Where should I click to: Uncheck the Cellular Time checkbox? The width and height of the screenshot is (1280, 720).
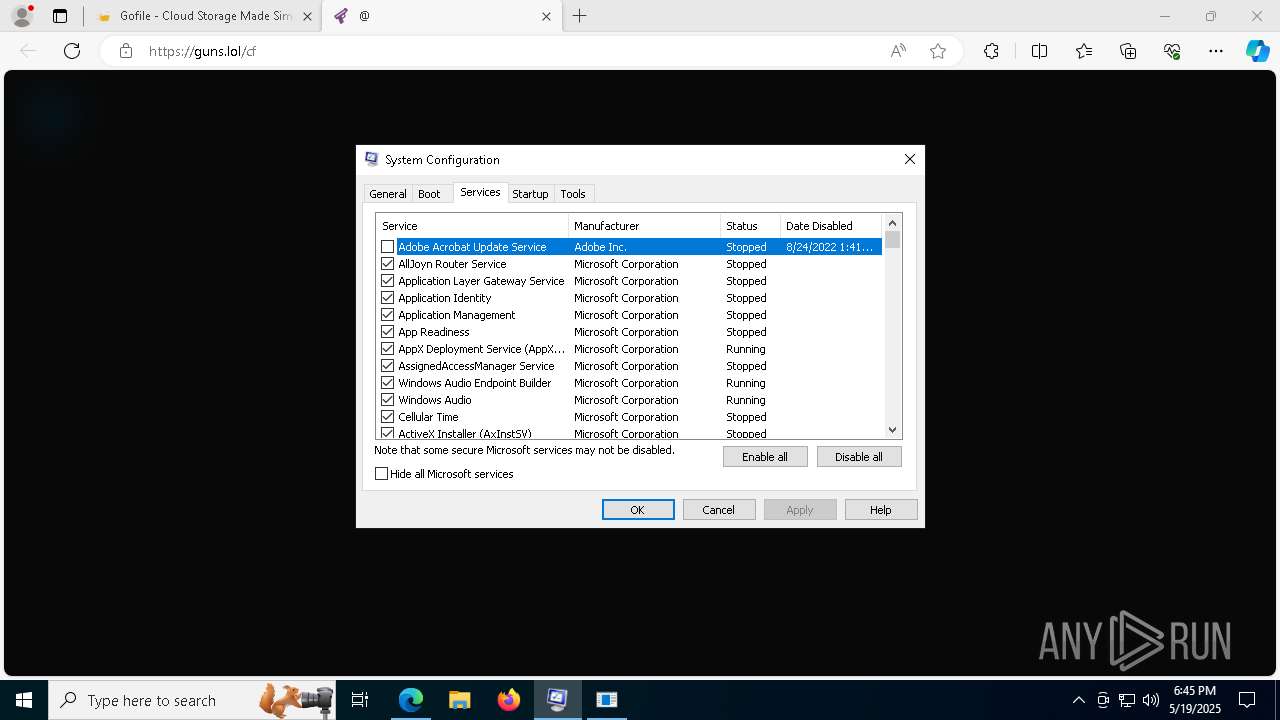click(388, 417)
